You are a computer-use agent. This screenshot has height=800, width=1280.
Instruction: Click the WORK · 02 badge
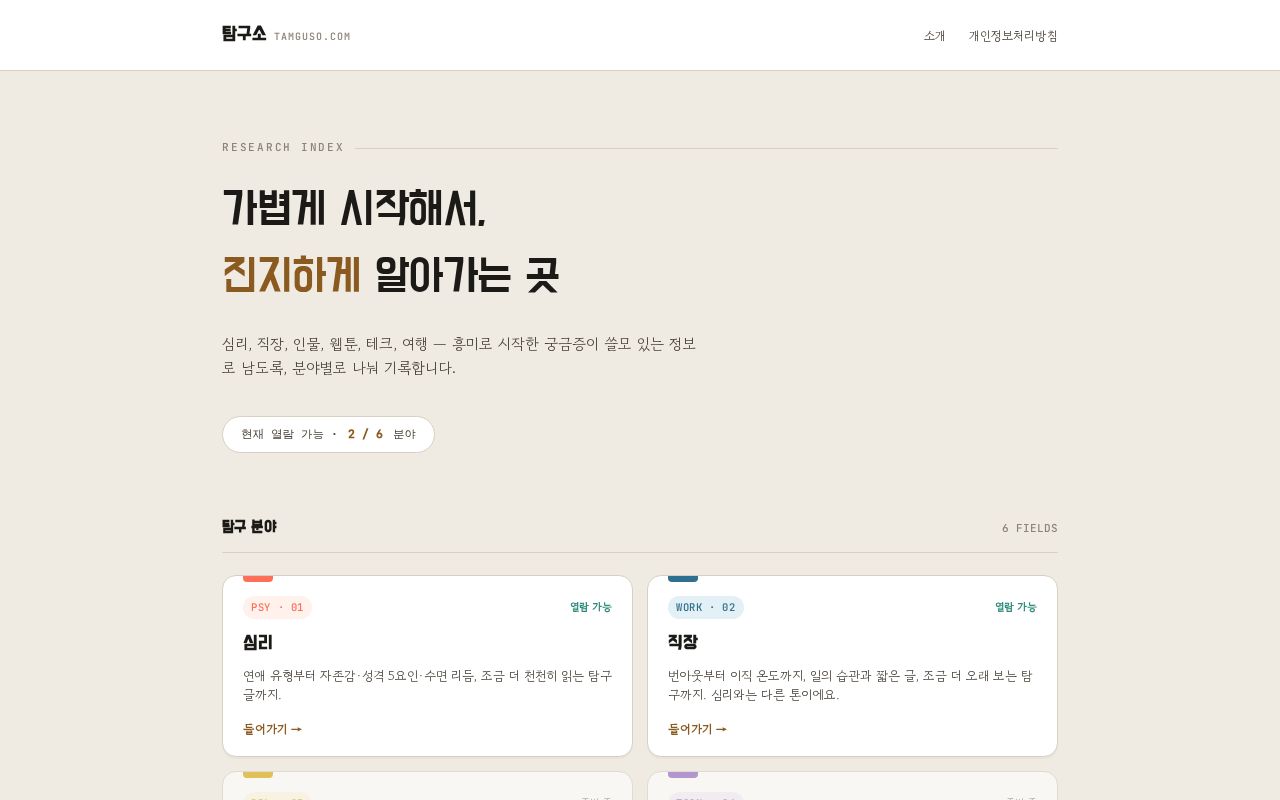pos(706,608)
